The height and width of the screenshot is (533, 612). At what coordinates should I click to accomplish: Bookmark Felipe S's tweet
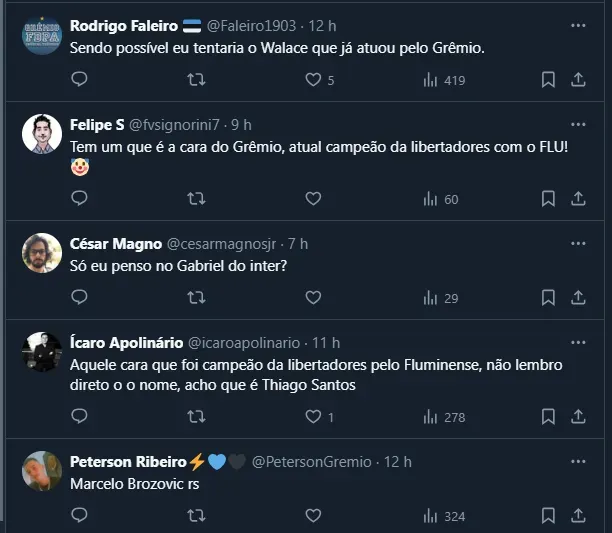(548, 199)
